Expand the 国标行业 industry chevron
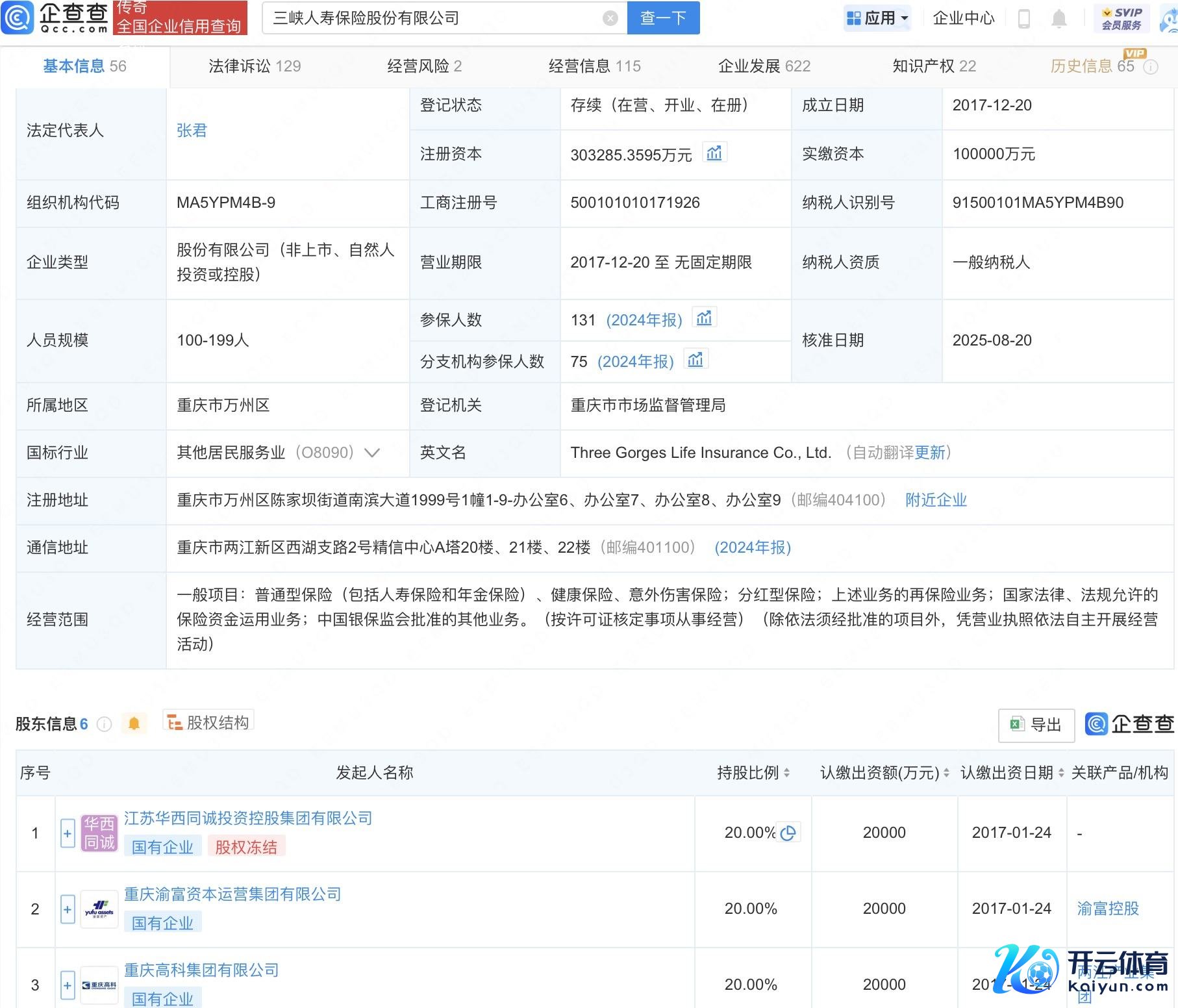The image size is (1178, 1008). [372, 453]
